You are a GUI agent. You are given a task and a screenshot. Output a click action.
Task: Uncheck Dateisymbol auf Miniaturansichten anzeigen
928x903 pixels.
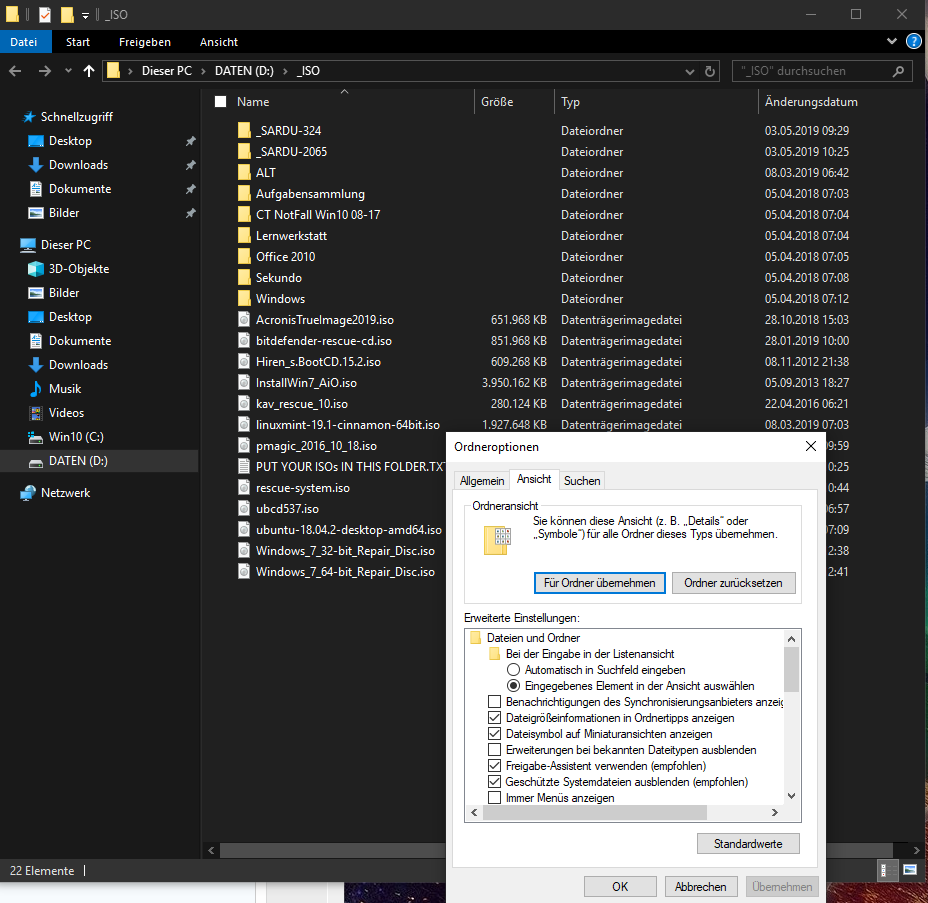pos(495,734)
